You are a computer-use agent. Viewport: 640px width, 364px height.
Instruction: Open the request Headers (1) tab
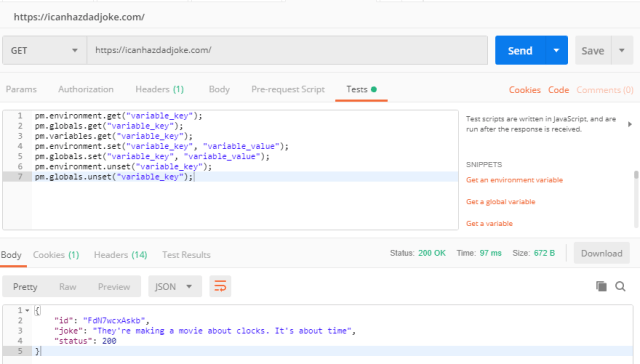coord(160,89)
